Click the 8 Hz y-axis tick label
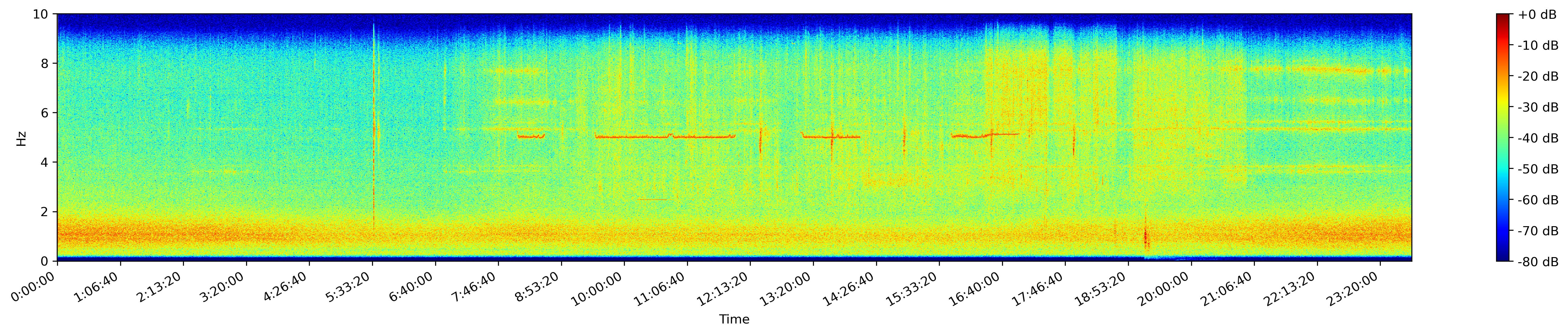This screenshot has width=1568, height=335. pos(46,63)
